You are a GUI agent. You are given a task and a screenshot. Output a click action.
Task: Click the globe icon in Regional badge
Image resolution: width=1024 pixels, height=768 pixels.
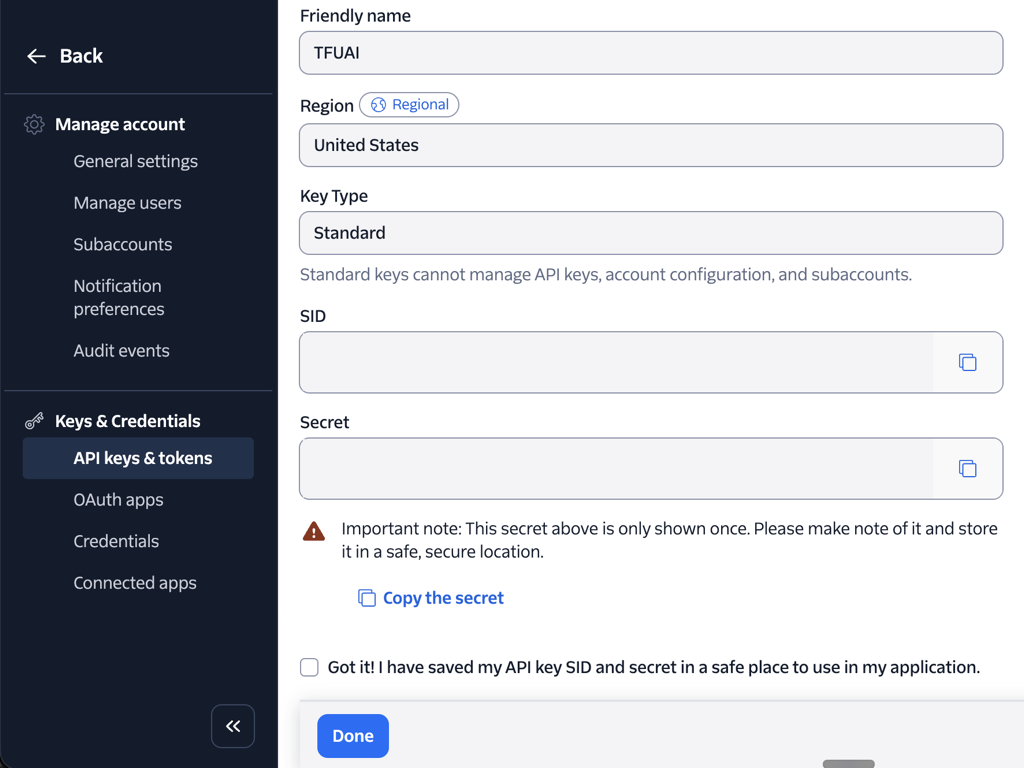(378, 104)
